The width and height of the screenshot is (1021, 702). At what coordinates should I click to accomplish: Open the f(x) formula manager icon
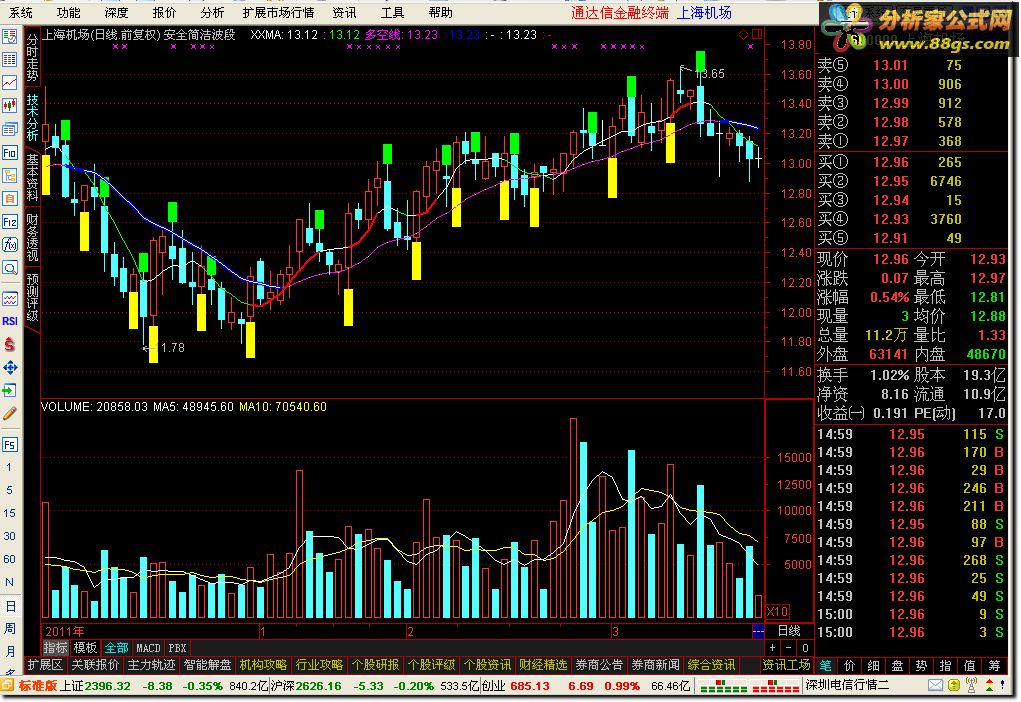click(10, 245)
